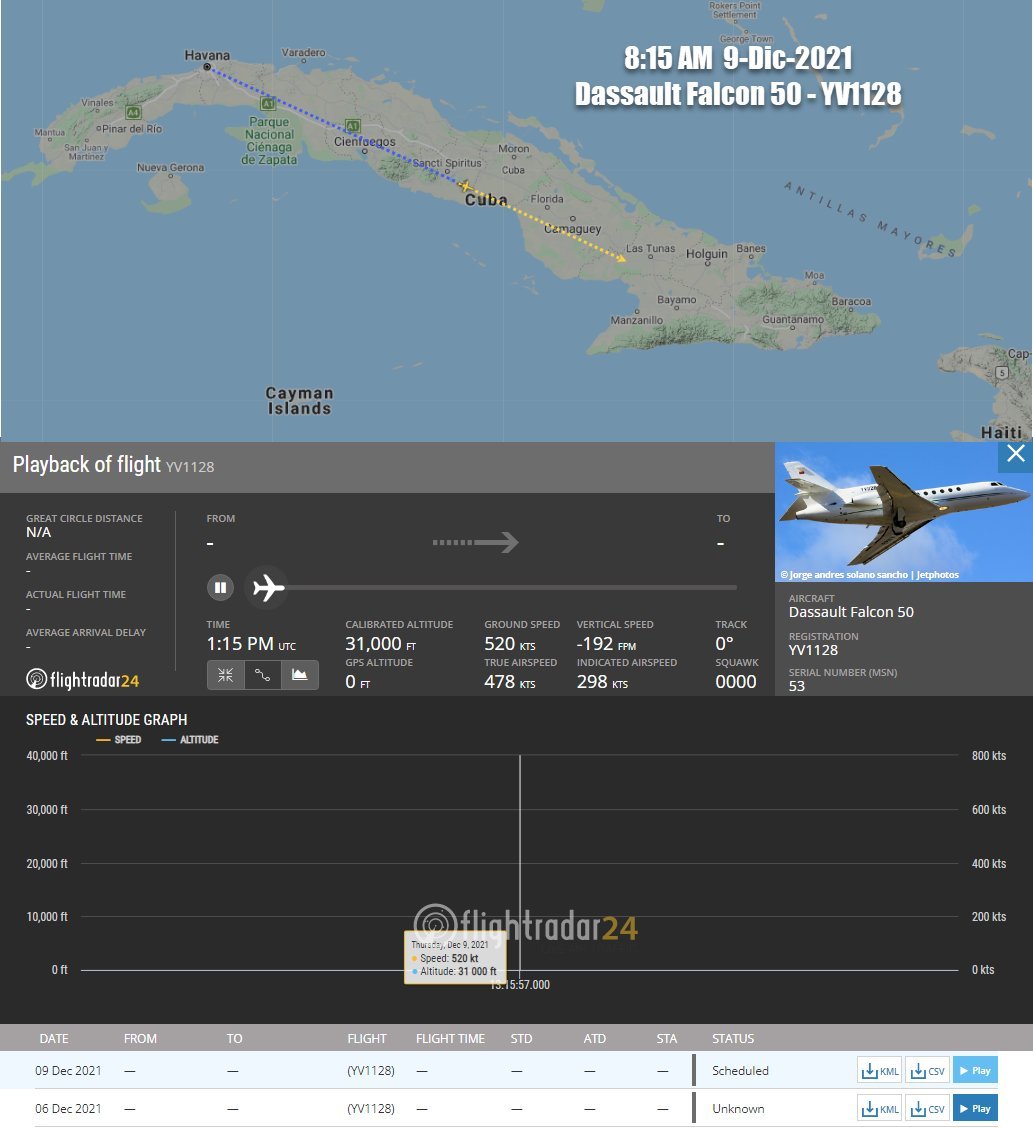Click the Scheduled status cell

740,1070
